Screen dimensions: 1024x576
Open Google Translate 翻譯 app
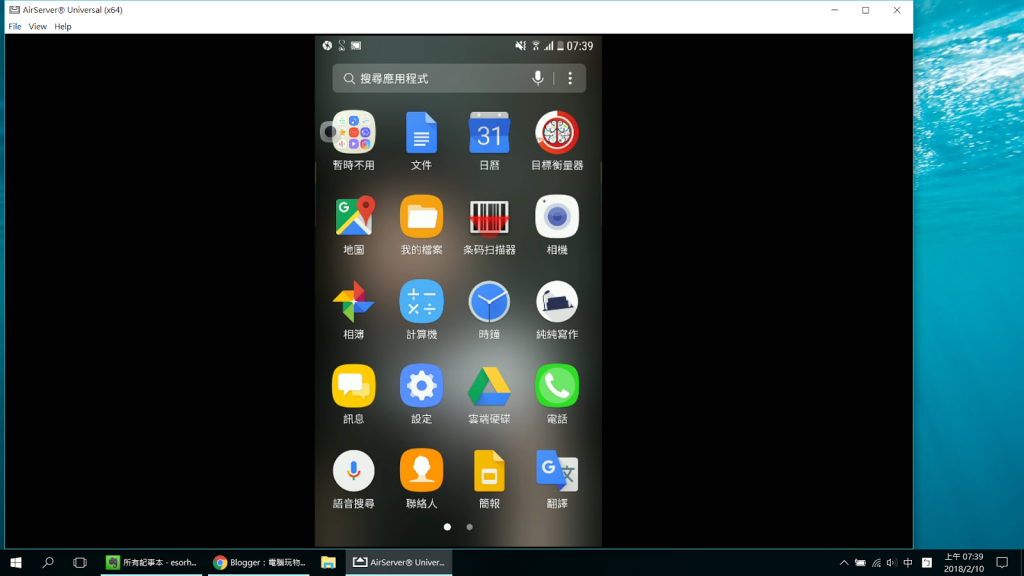[x=557, y=471]
